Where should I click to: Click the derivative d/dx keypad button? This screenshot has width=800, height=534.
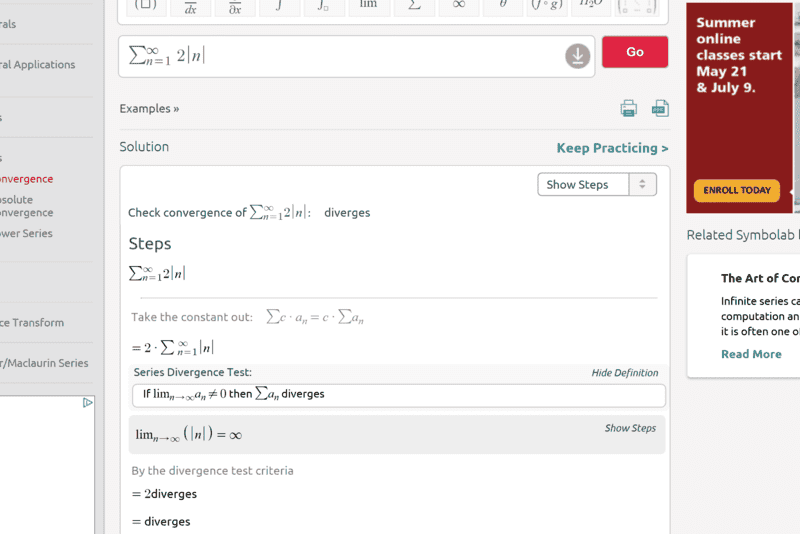click(x=190, y=7)
